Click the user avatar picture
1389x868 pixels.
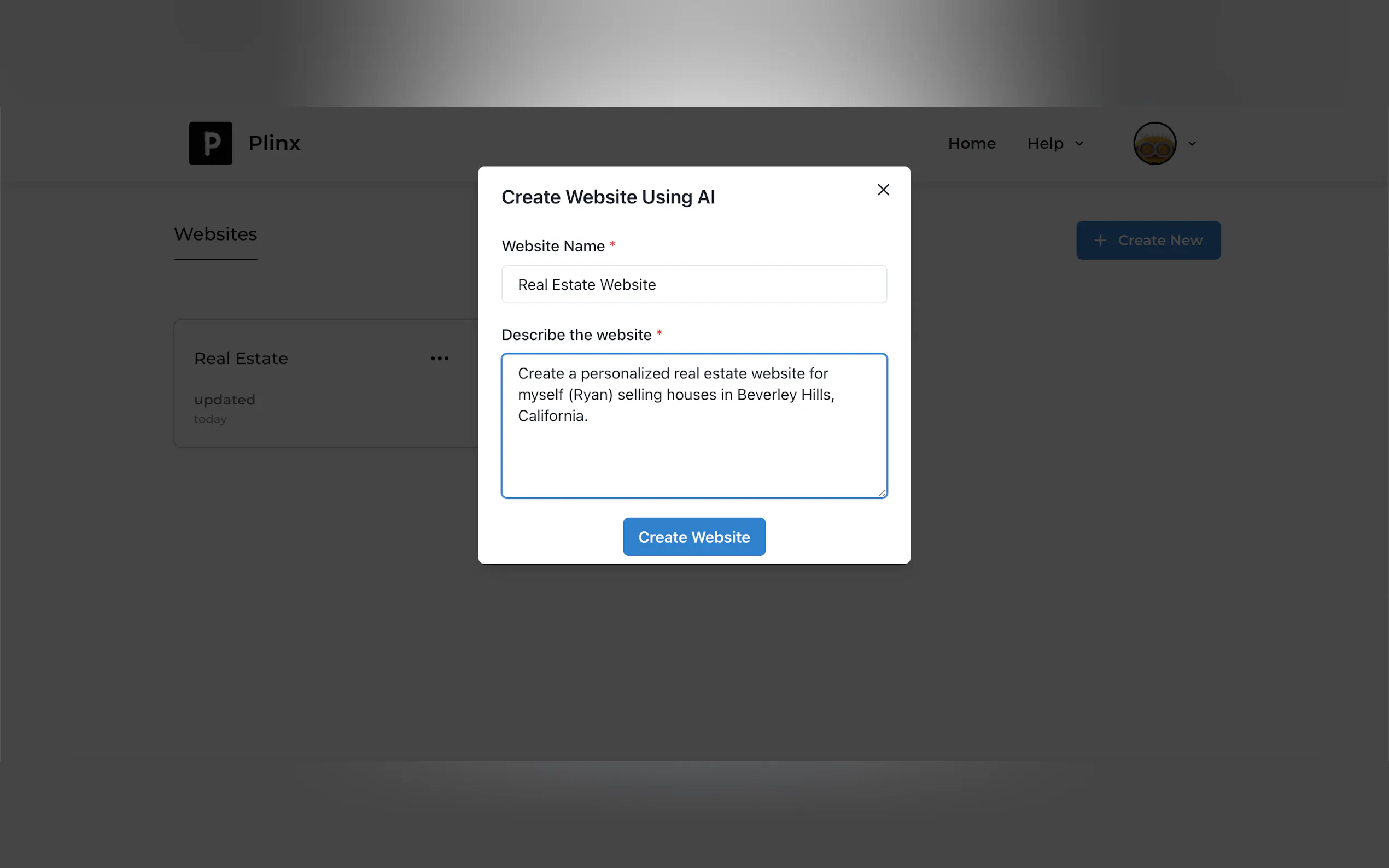coord(1154,143)
